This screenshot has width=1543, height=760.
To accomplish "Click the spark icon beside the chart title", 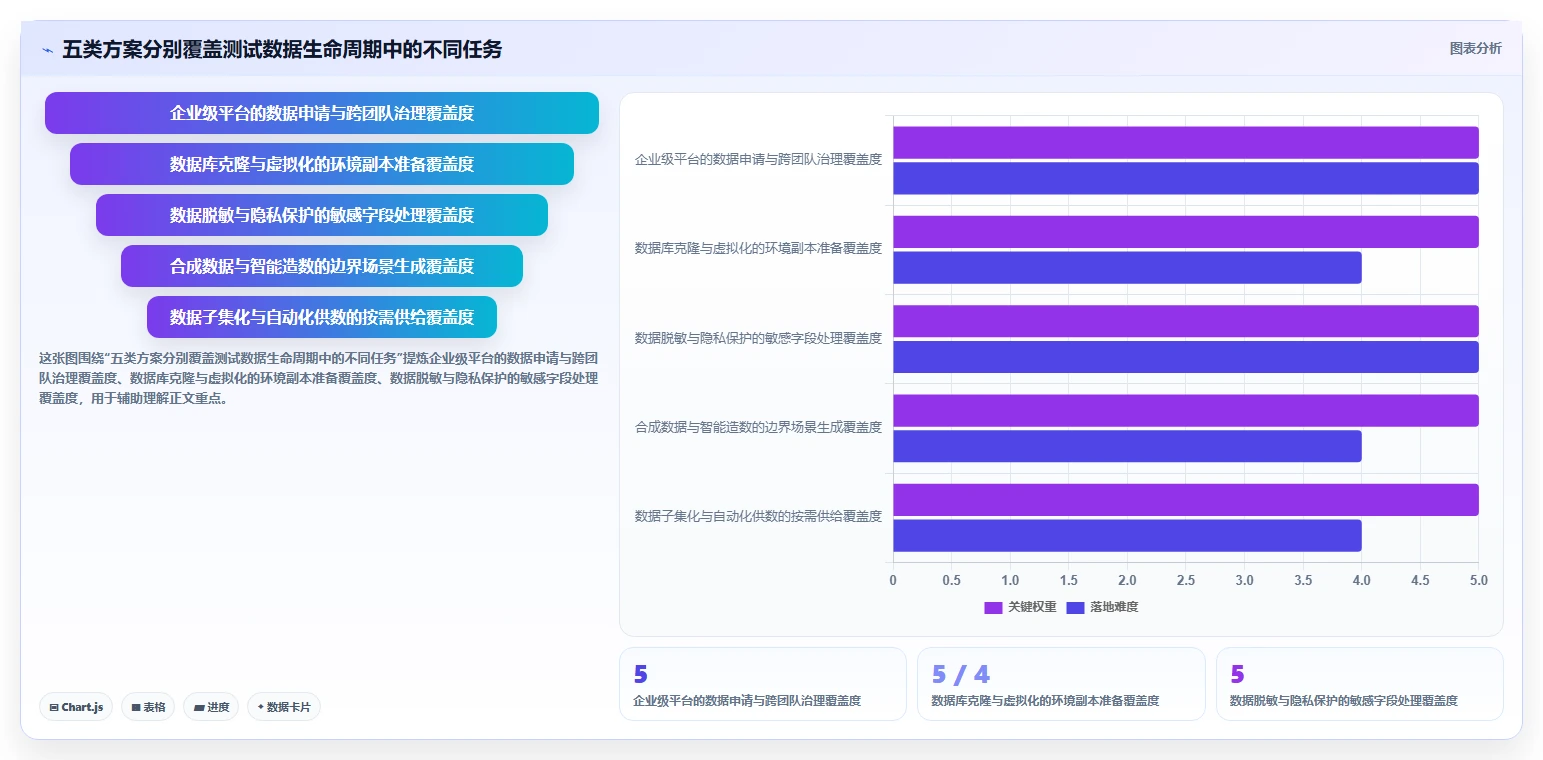I will [x=47, y=50].
